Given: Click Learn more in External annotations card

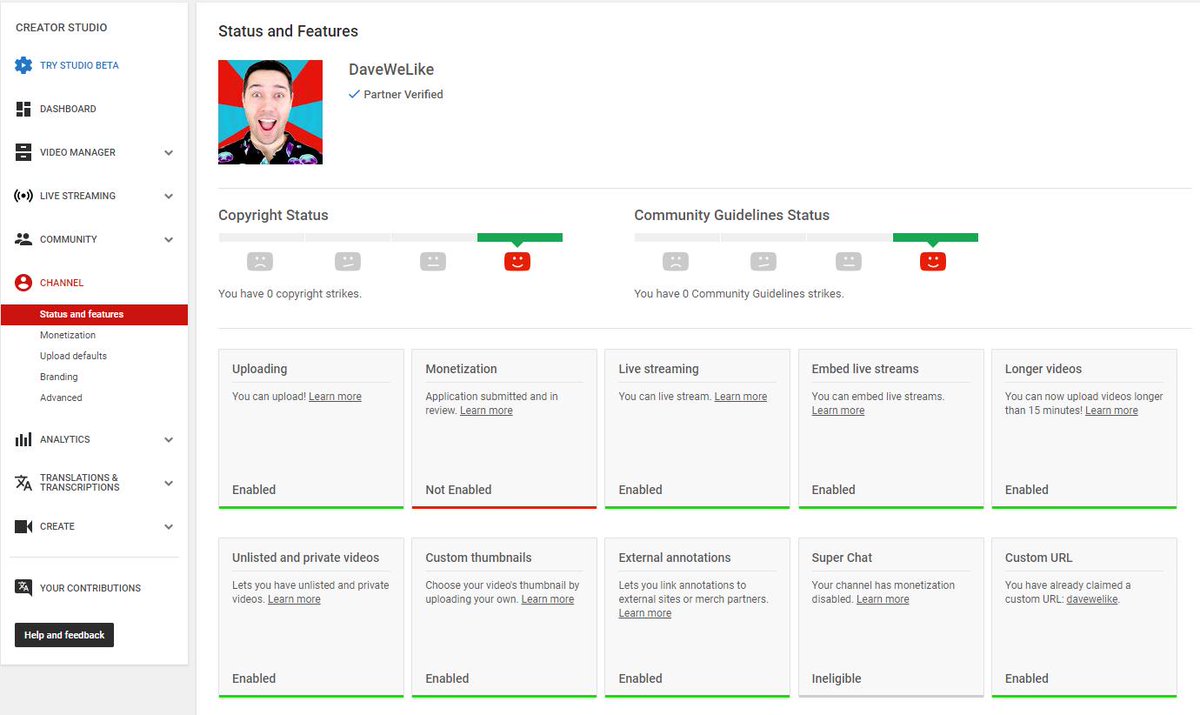Looking at the screenshot, I should tap(645, 614).
